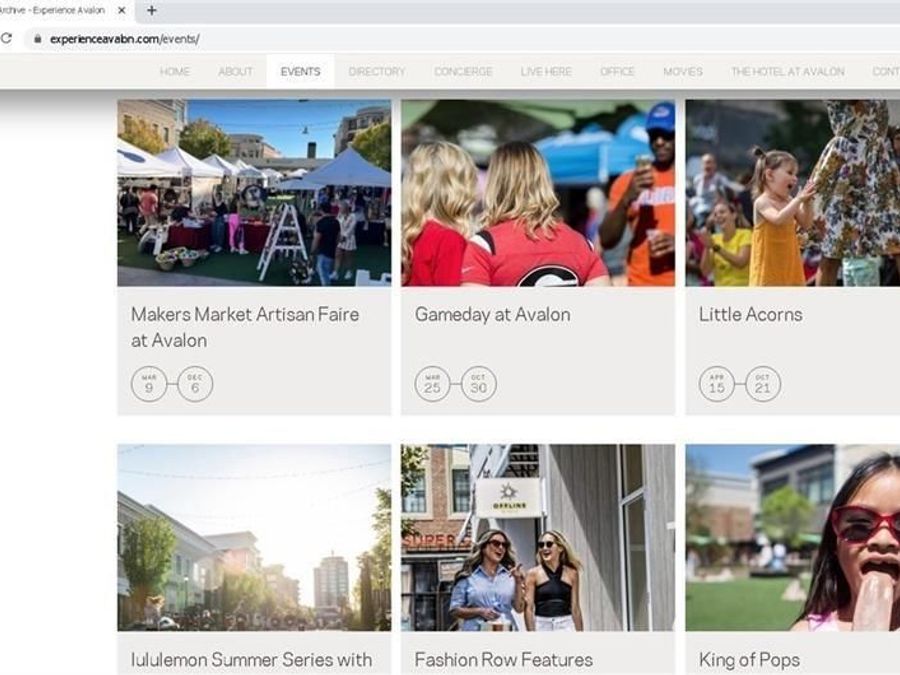Open the ABOUT nav item
The height and width of the screenshot is (675, 900).
point(235,72)
